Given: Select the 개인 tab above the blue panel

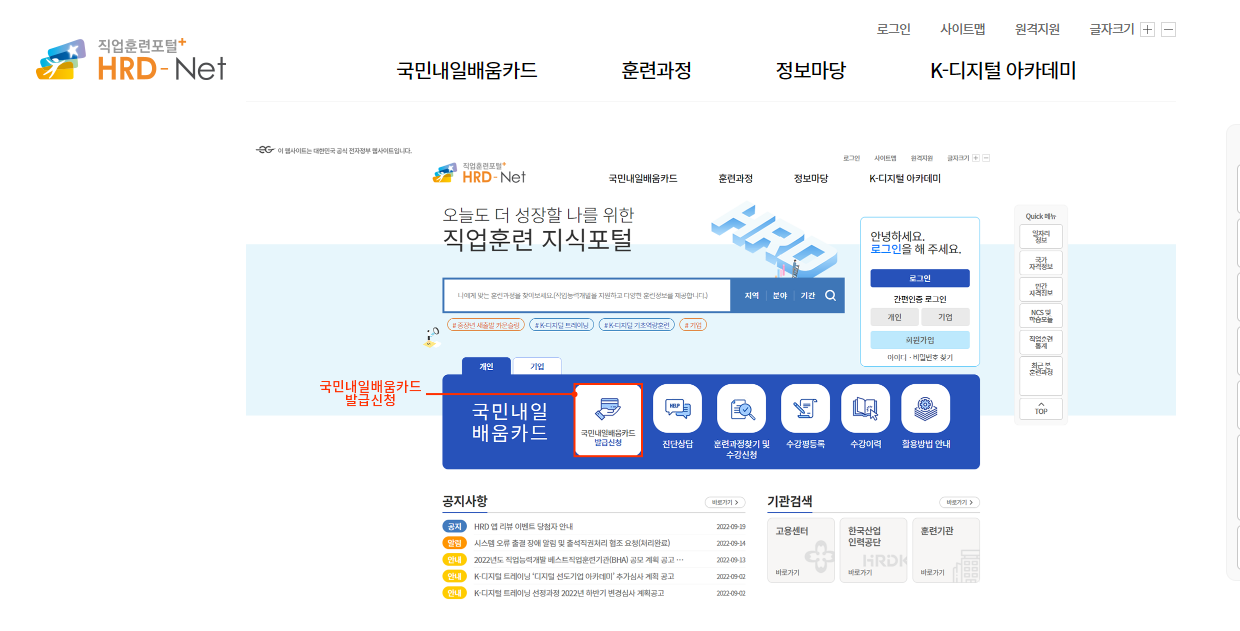Looking at the screenshot, I should click(486, 366).
